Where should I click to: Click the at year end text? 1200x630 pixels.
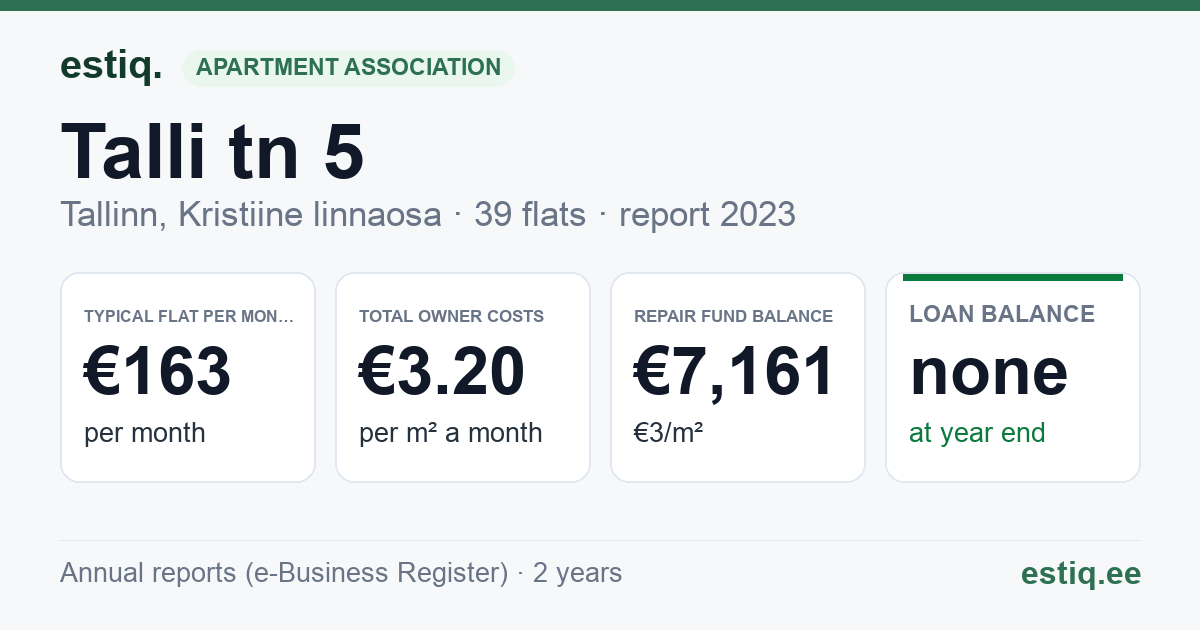977,433
